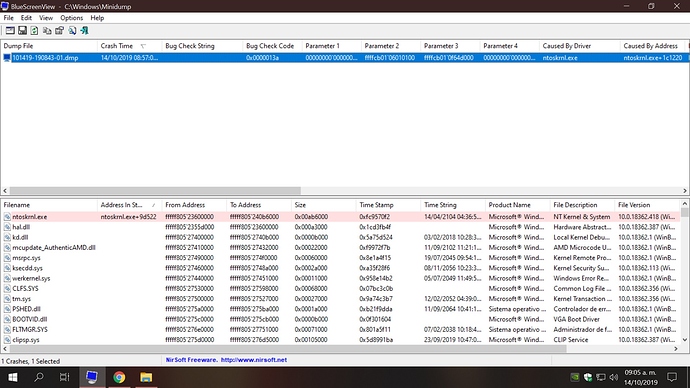This screenshot has height=388, width=690.
Task: Sort lower pane by Filename column
Action: [x=49, y=205]
